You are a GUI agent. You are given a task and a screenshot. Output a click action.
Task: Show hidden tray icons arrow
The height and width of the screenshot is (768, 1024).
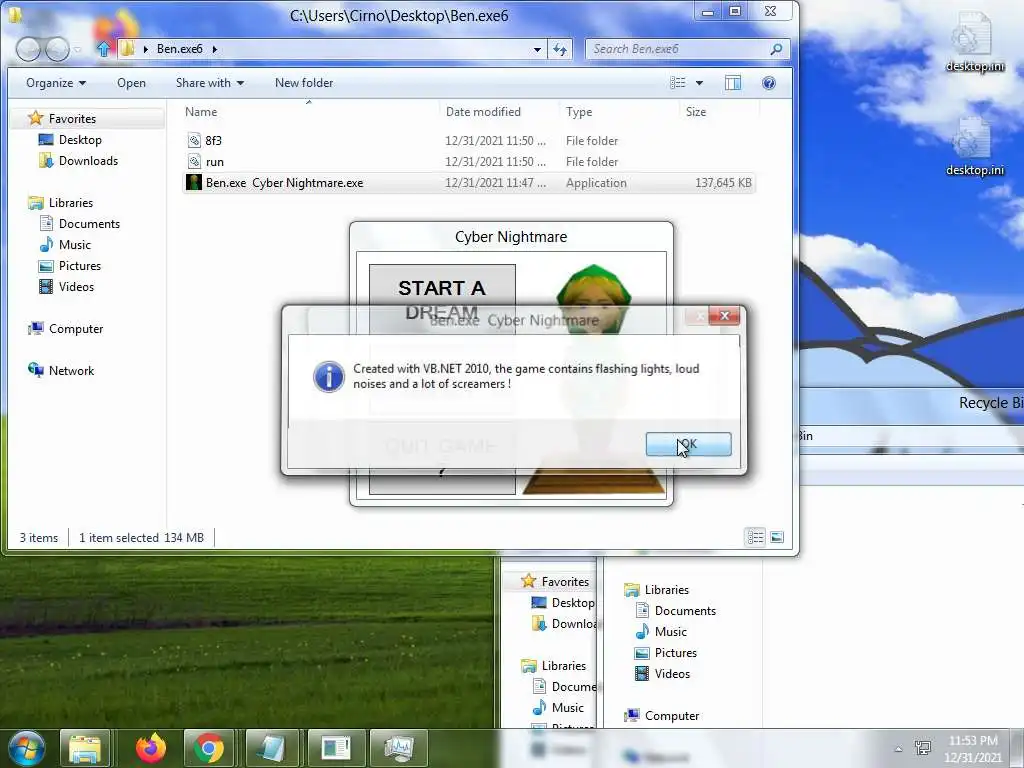click(x=899, y=749)
